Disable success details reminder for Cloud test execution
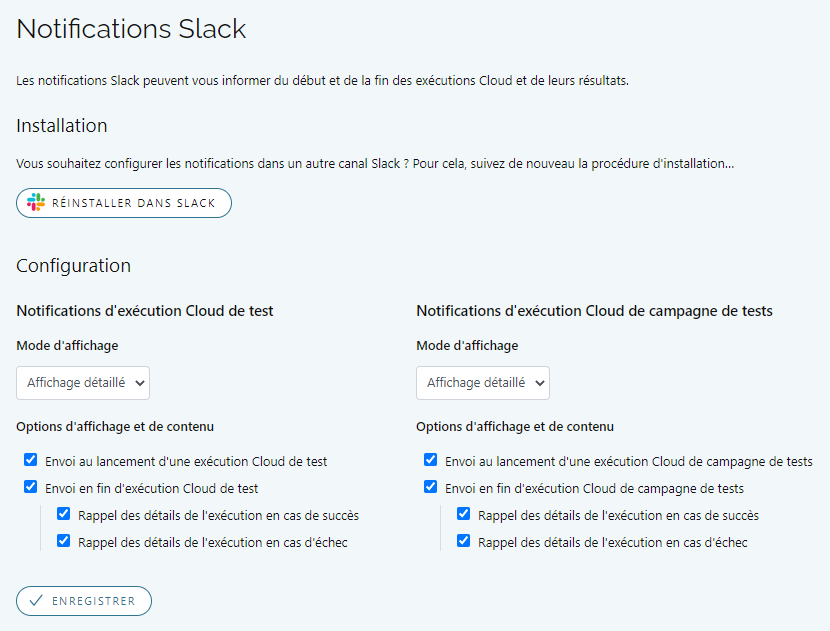830x631 pixels. tap(64, 515)
